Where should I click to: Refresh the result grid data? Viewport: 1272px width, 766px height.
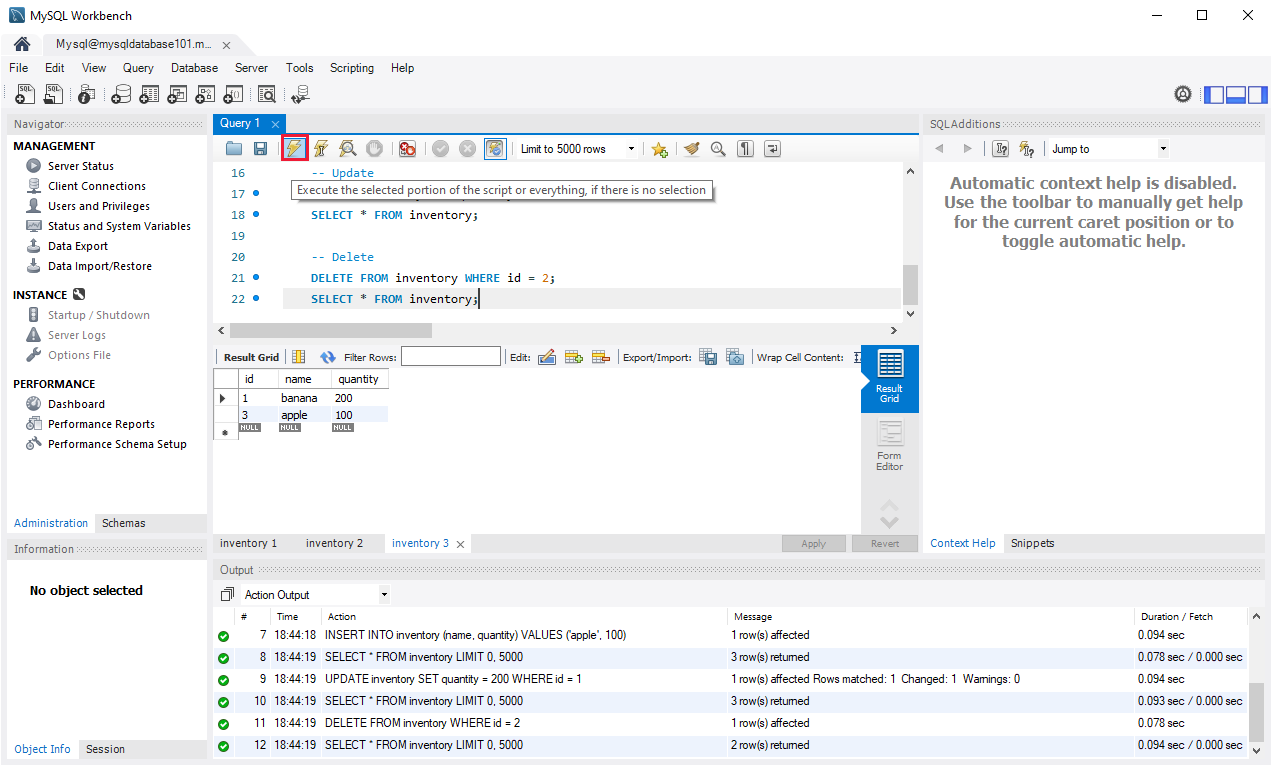[327, 356]
